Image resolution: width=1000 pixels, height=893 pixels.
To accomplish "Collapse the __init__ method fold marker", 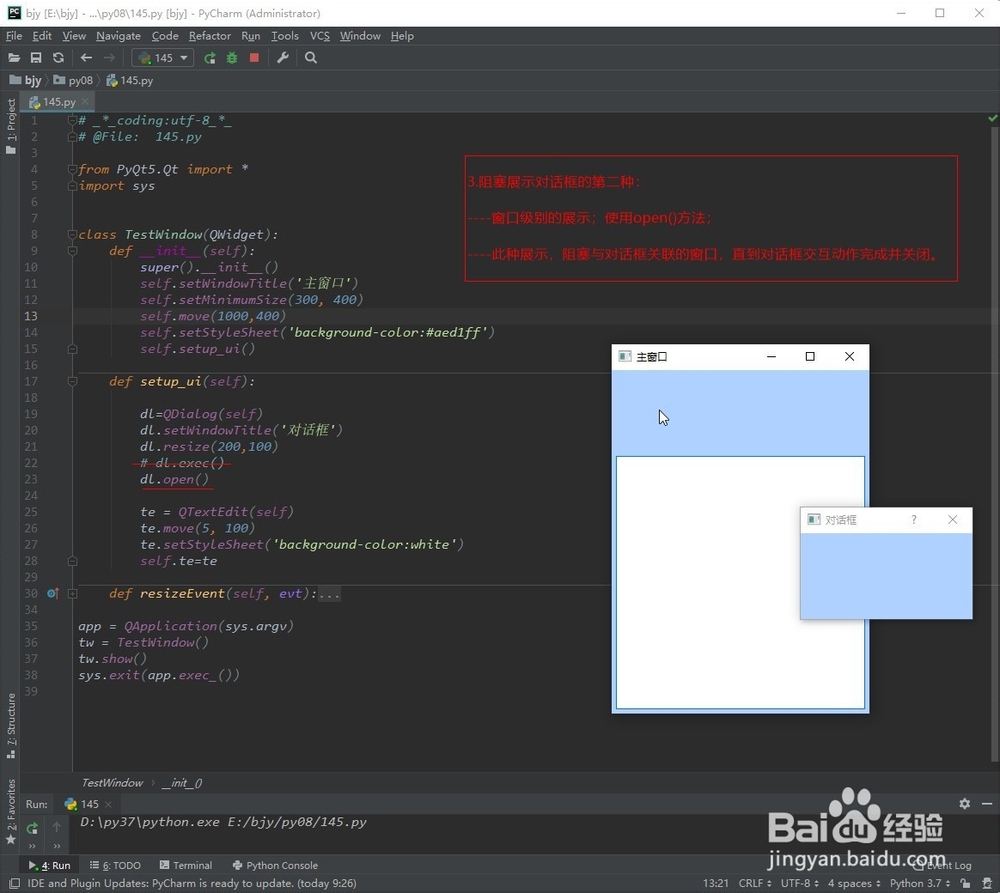I will pyautogui.click(x=72, y=251).
